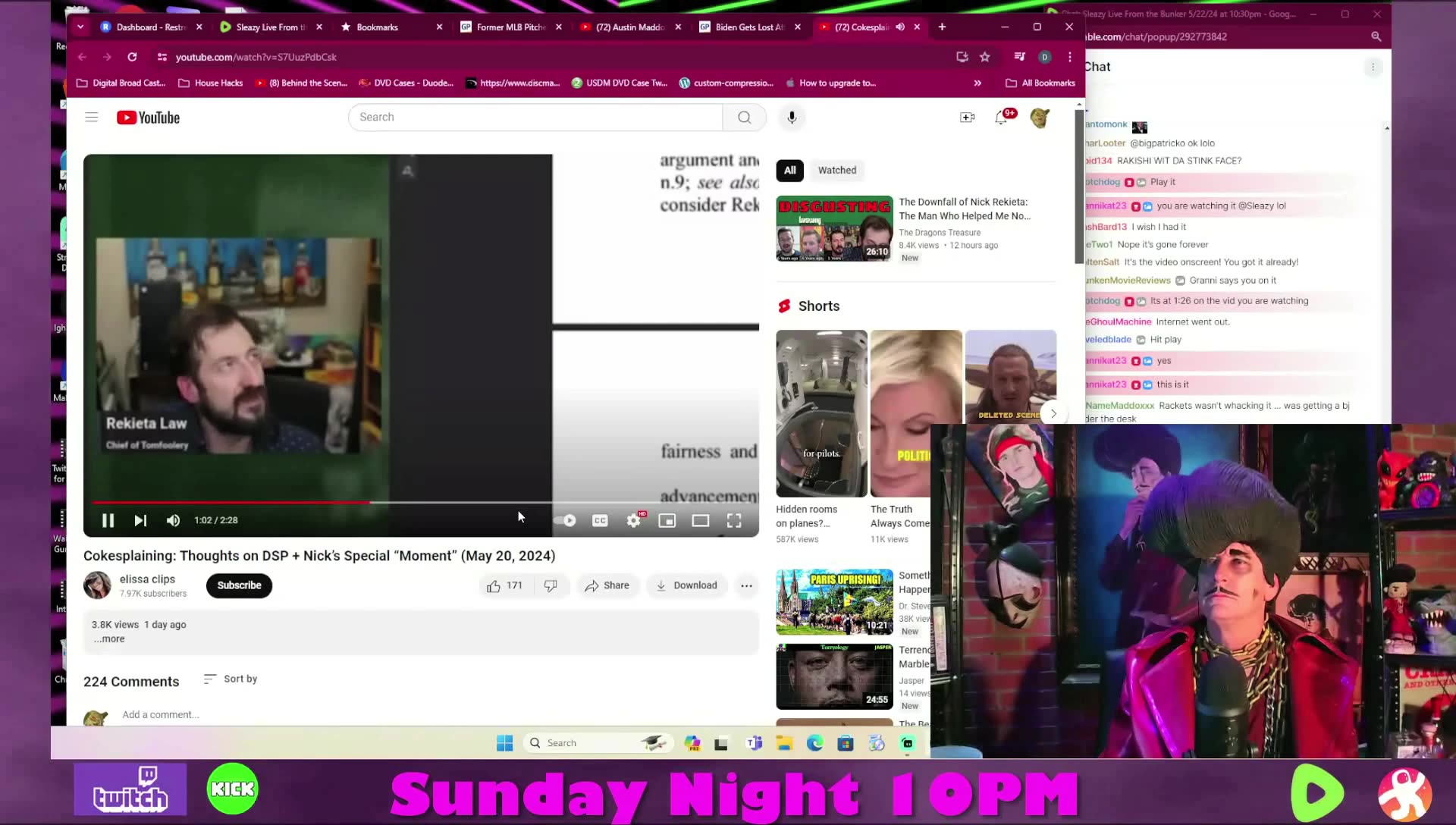The width and height of the screenshot is (1456, 825).
Task: Bookmark the page with the star icon
Action: [985, 57]
